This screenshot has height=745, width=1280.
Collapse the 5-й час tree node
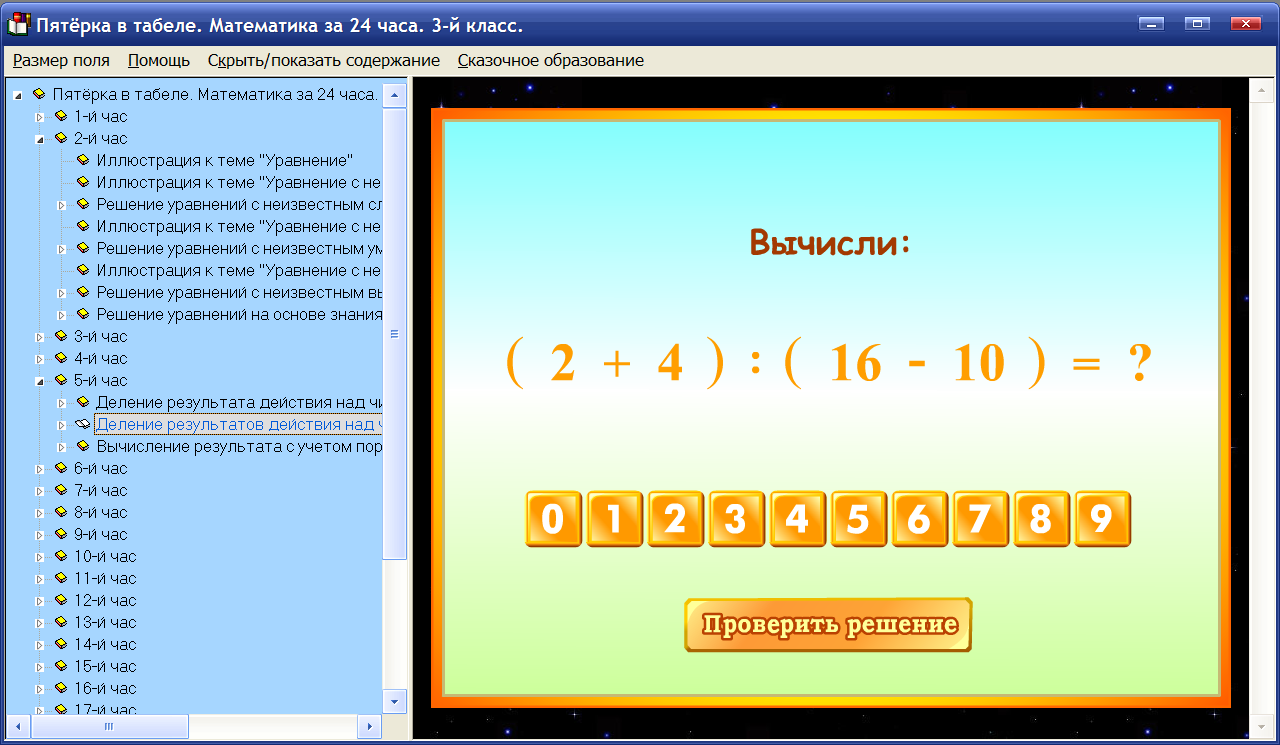[40, 381]
